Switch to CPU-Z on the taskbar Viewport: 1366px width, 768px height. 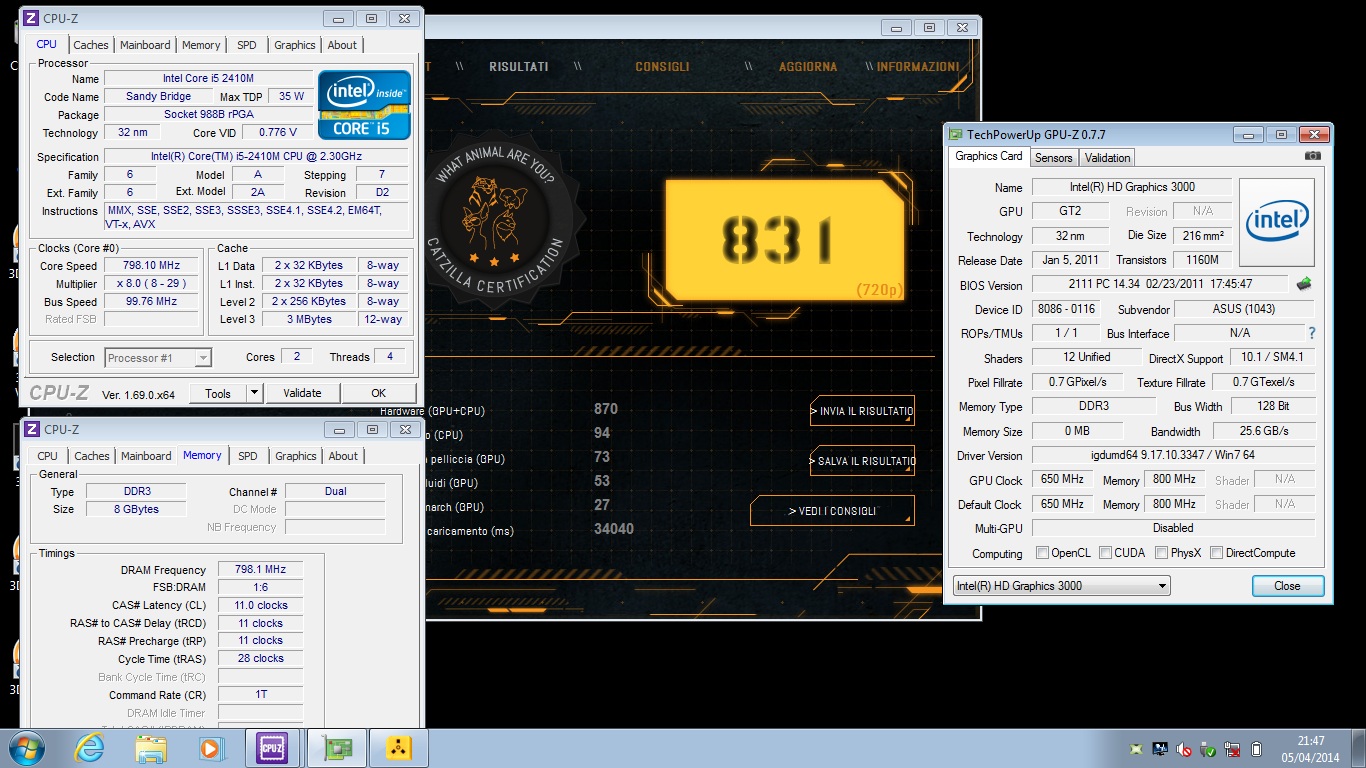coord(273,748)
